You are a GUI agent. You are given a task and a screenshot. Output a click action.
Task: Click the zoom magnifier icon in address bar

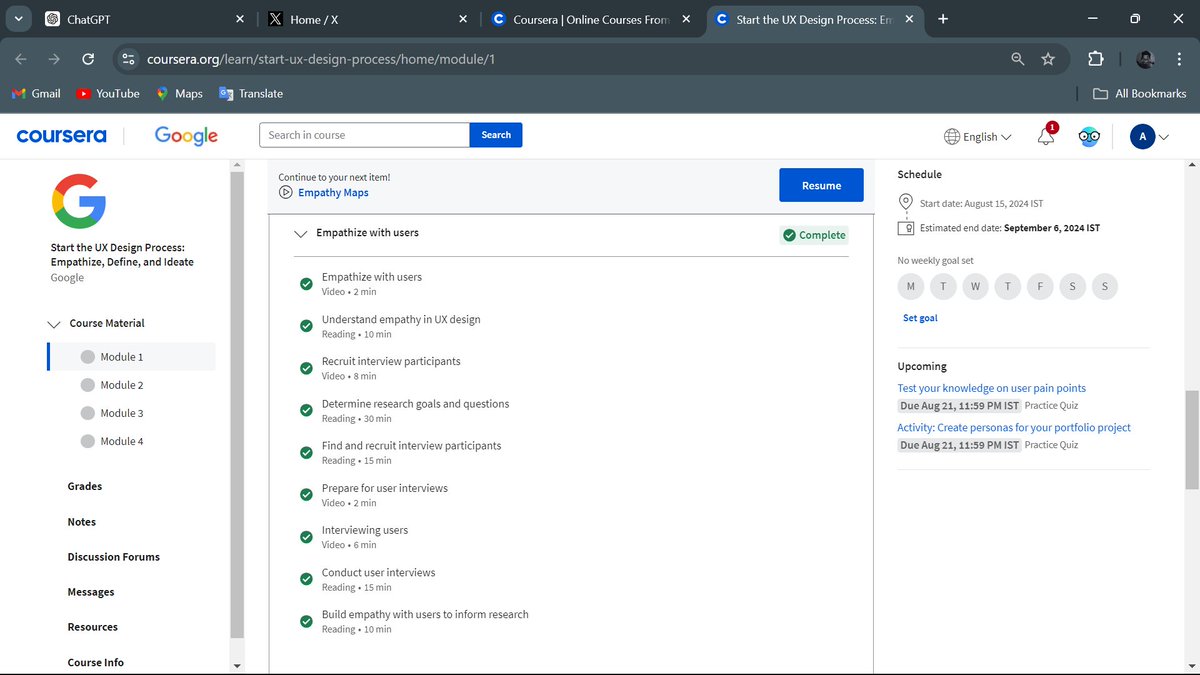tap(1018, 59)
